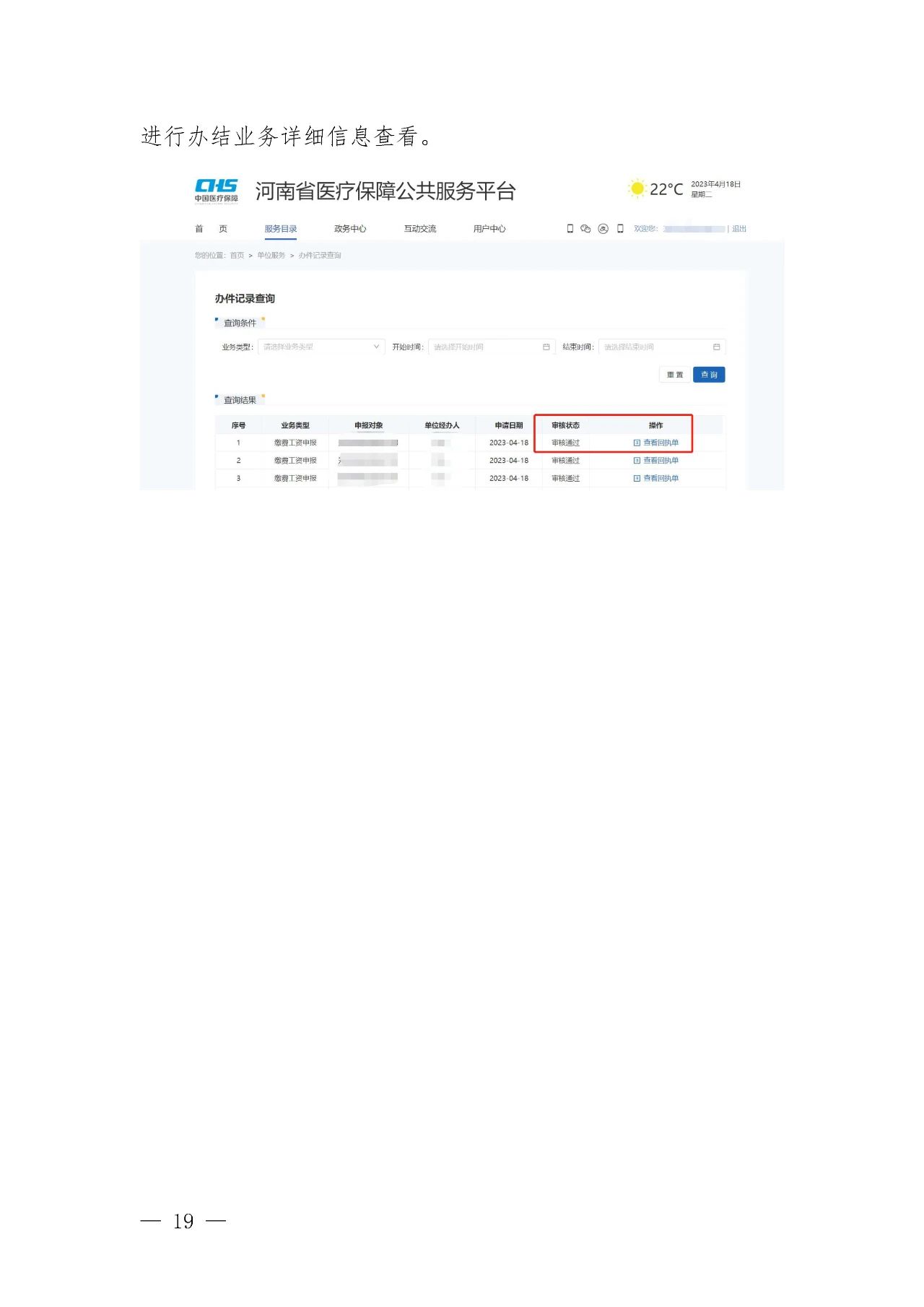The height and width of the screenshot is (1307, 924).
Task: Open the calendar icon in the 开始时间 field
Action: tap(546, 347)
